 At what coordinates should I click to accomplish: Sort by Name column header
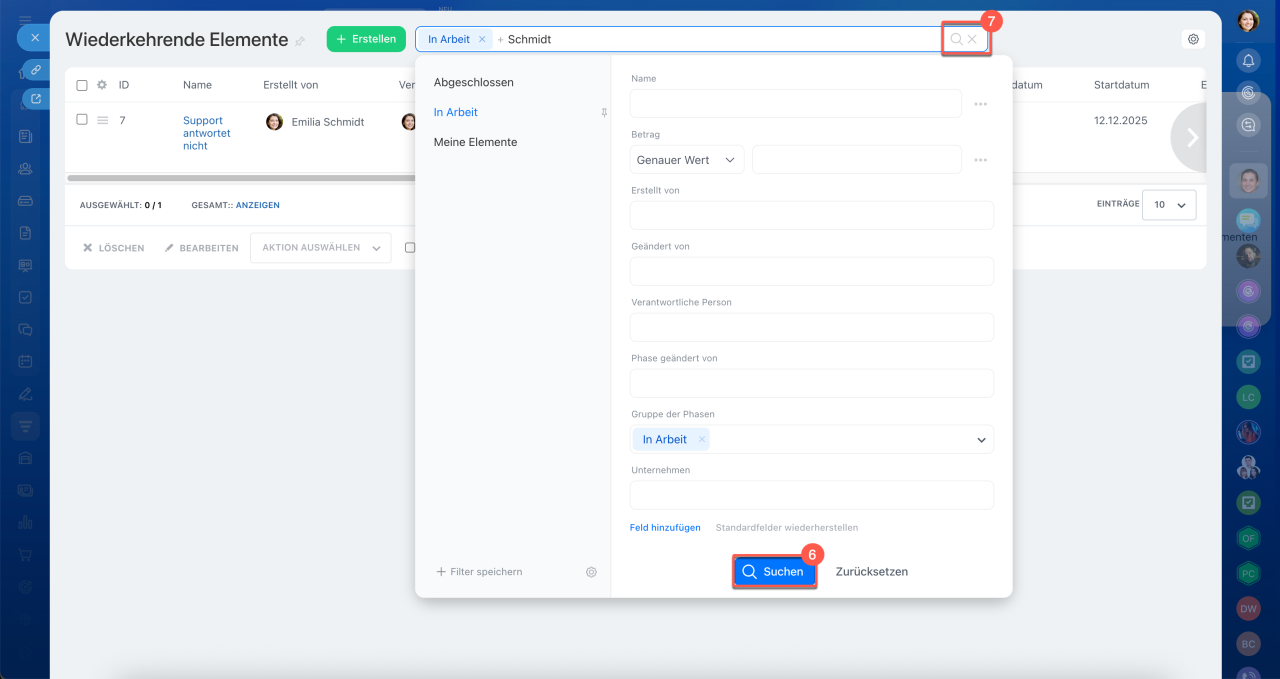pos(197,85)
